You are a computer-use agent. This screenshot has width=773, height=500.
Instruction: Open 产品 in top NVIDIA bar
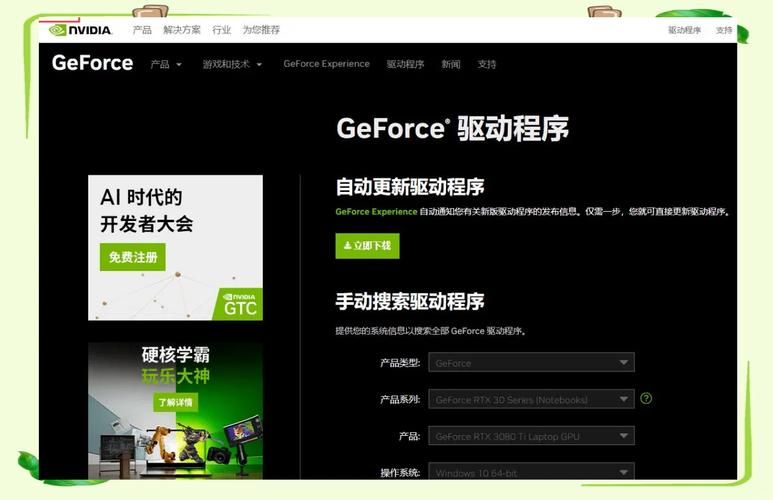click(142, 30)
